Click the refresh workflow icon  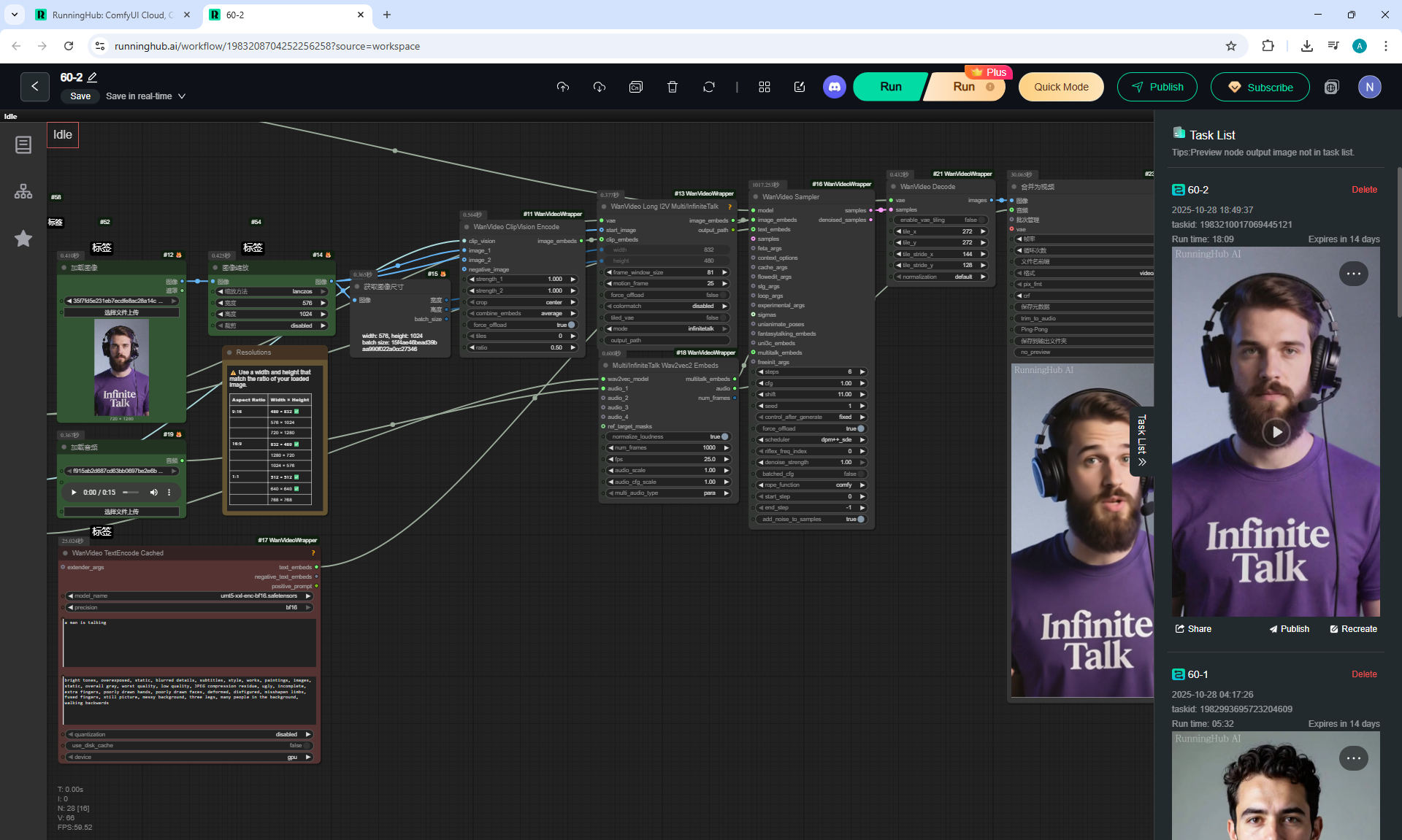[x=709, y=87]
